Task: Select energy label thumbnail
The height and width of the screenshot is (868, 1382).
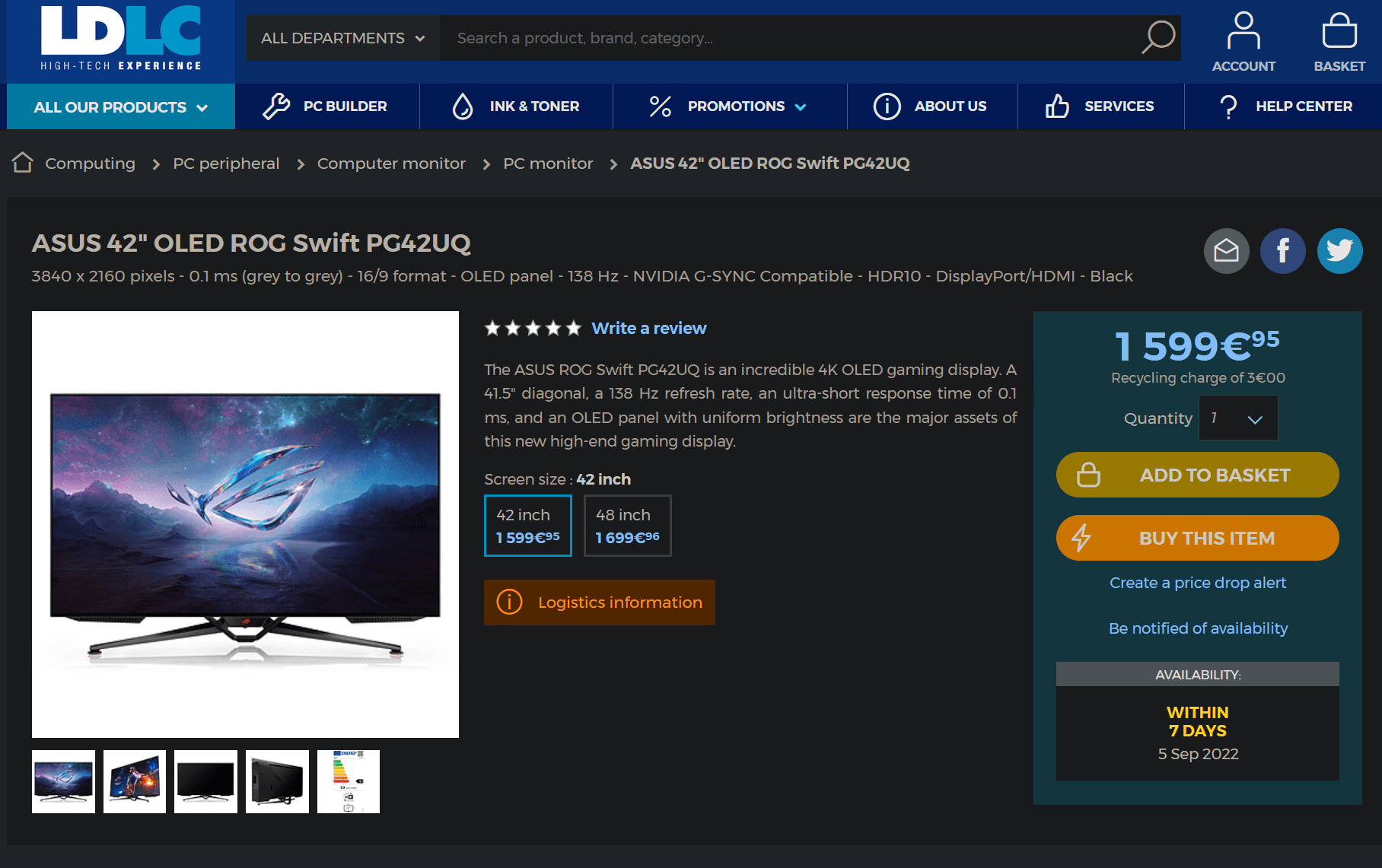Action: click(349, 781)
